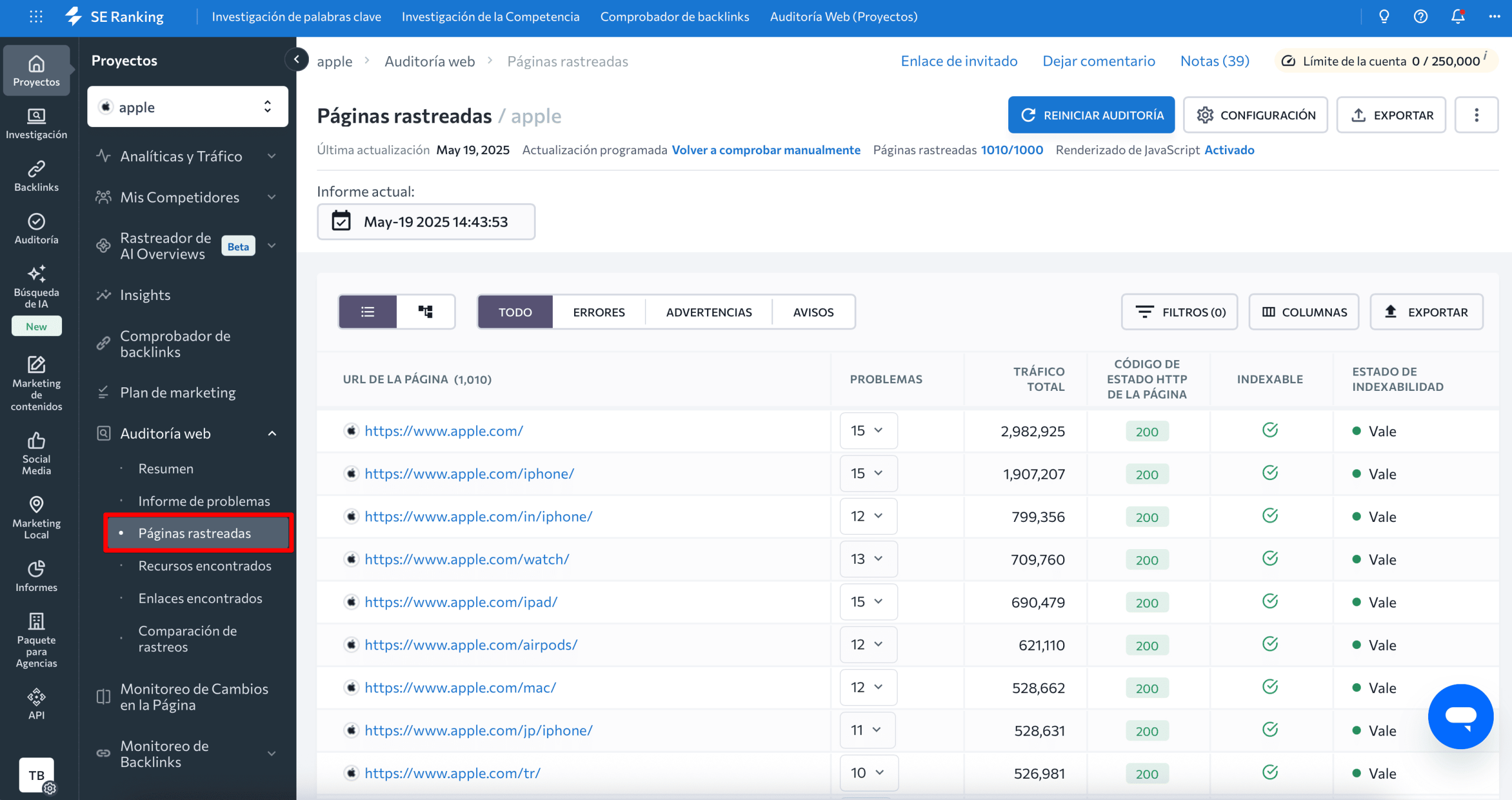The width and height of the screenshot is (1512, 800).
Task: Open problems dropdown for apple.com/ row
Action: pyautogui.click(x=868, y=430)
